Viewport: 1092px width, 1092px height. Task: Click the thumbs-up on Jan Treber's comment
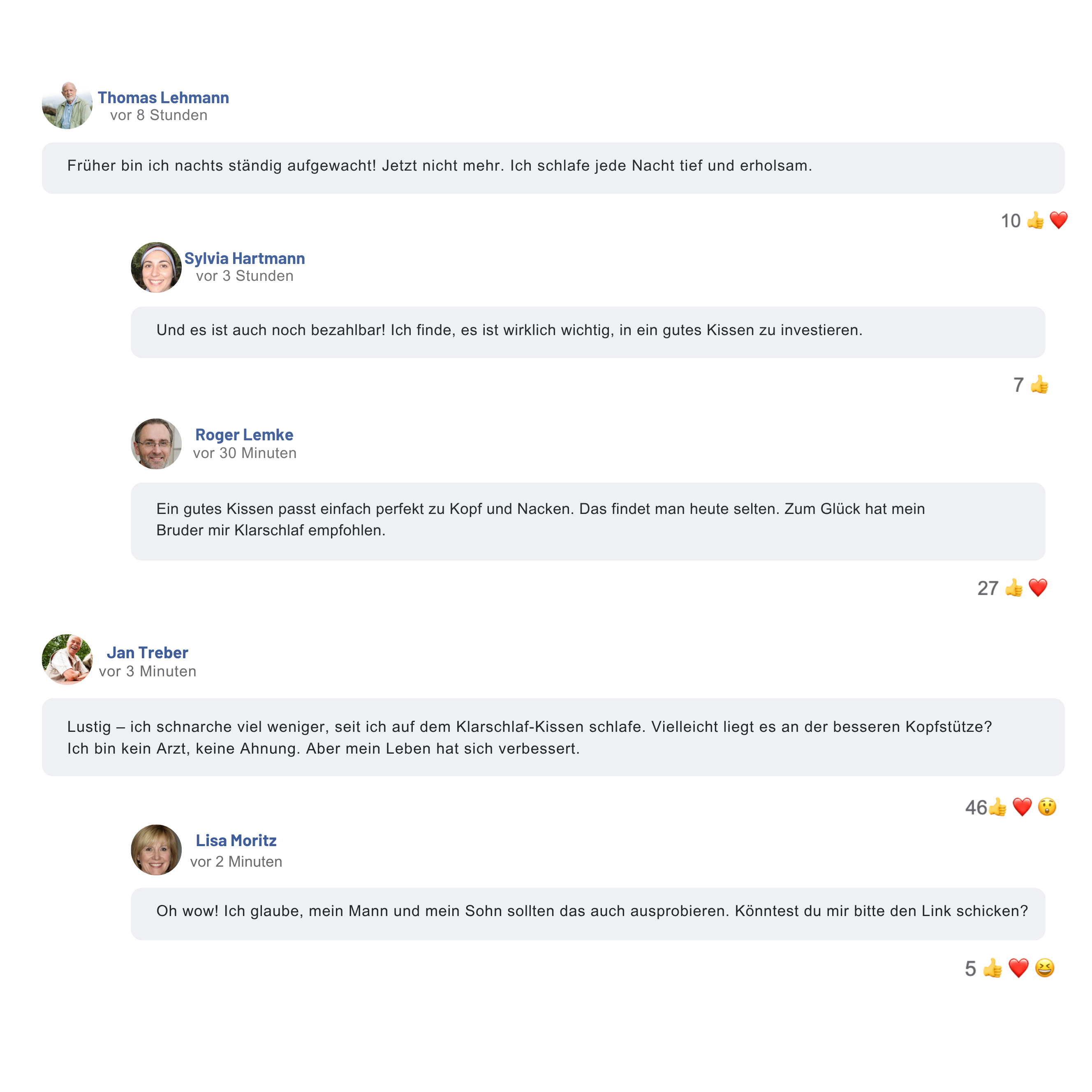(x=997, y=807)
